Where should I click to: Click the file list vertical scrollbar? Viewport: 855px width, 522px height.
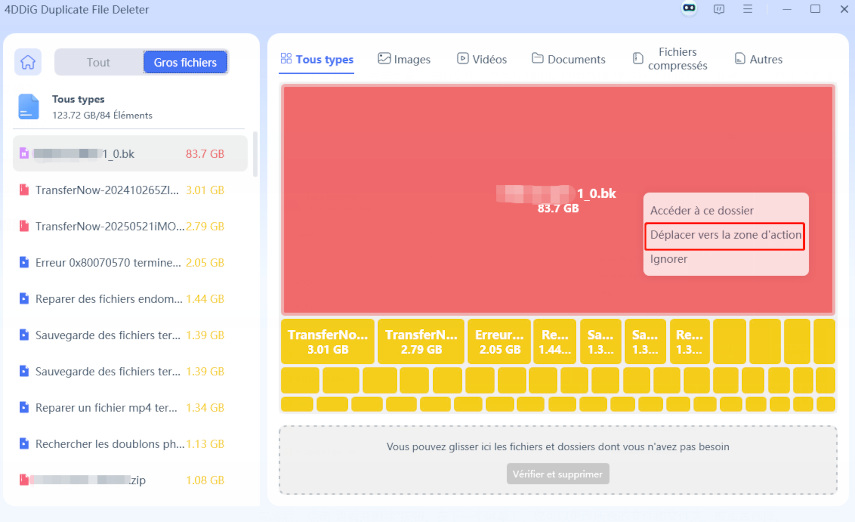coord(255,154)
